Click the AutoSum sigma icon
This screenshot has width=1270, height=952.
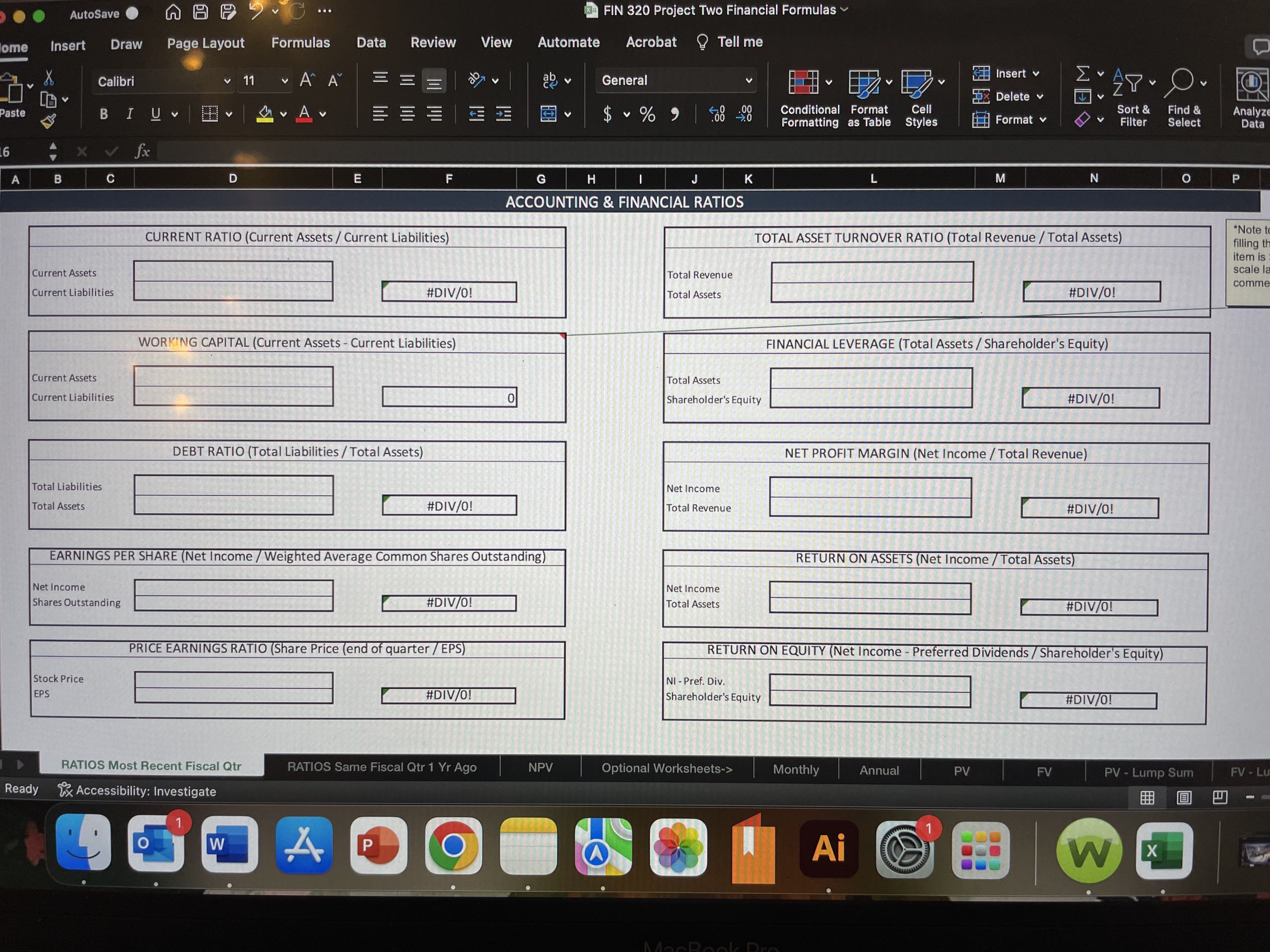point(1082,73)
